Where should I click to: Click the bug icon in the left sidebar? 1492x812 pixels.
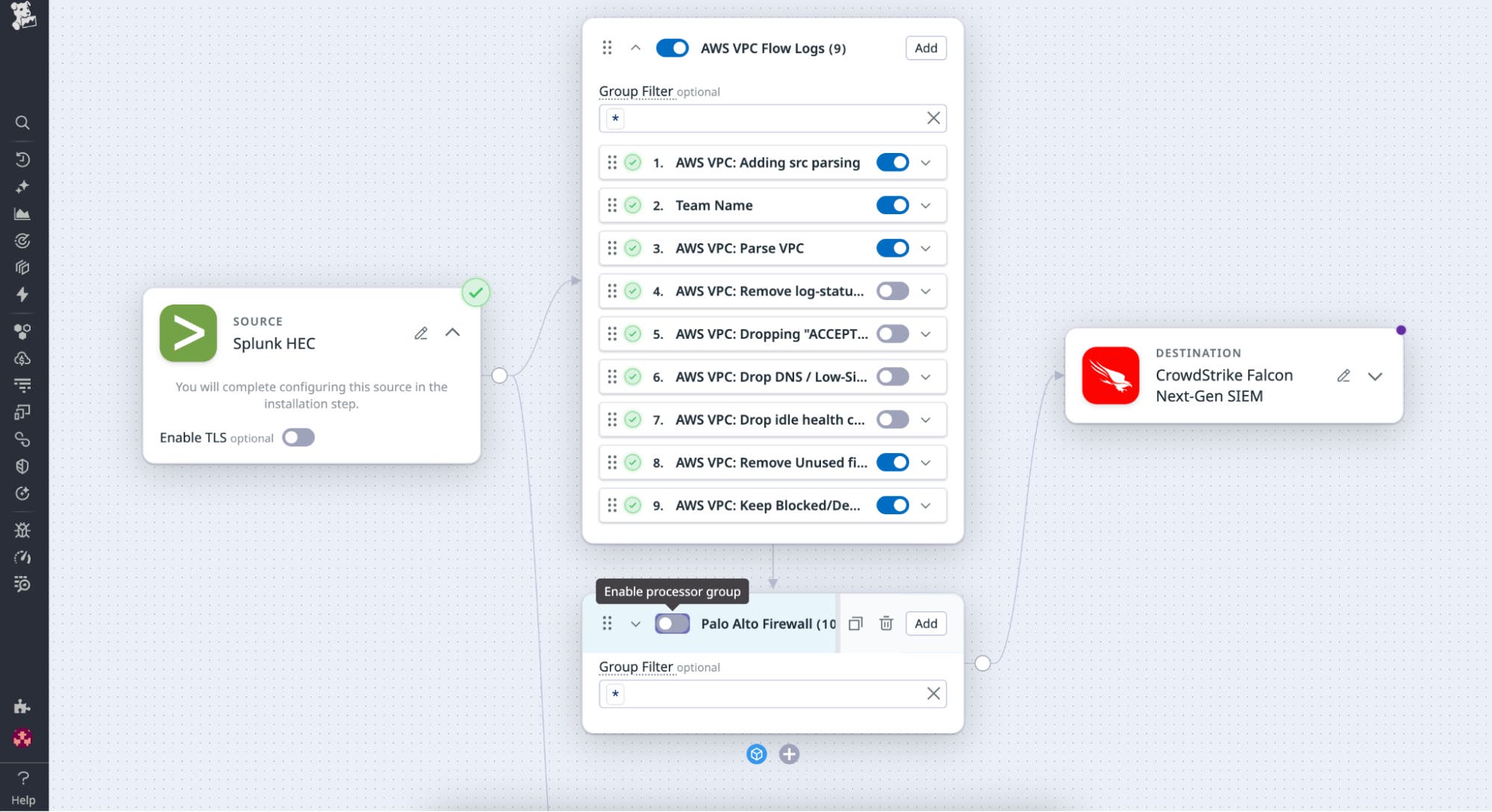[23, 530]
